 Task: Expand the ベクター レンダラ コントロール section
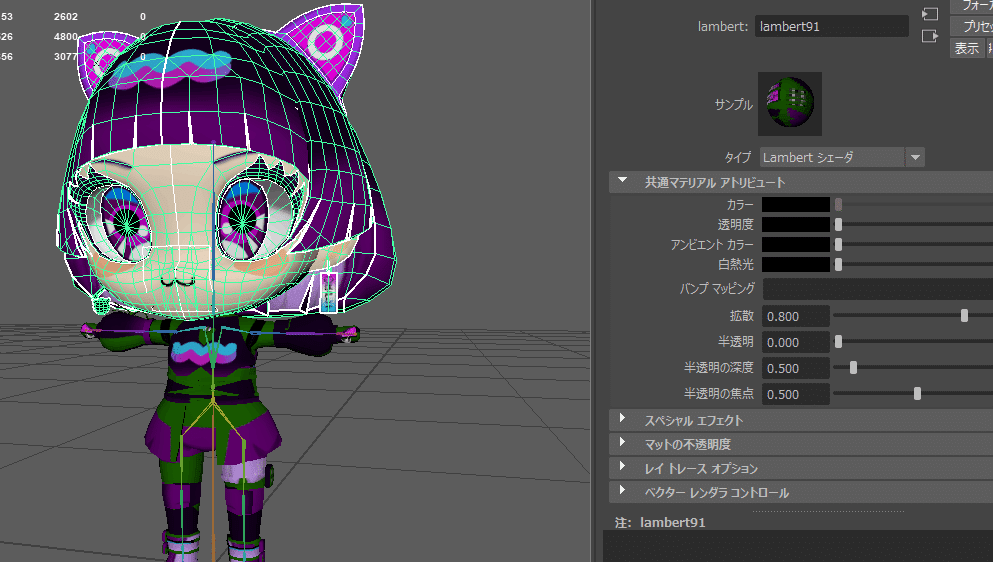click(x=623, y=492)
